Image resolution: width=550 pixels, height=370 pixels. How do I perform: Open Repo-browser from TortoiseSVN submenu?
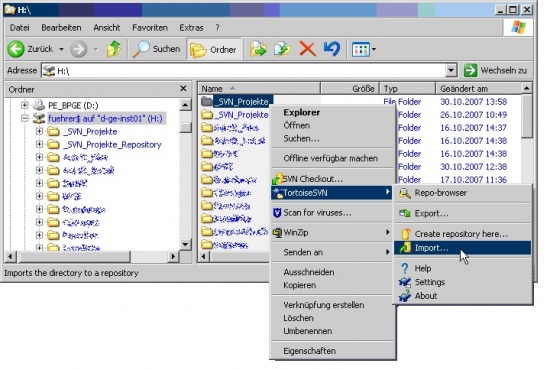tap(463, 193)
